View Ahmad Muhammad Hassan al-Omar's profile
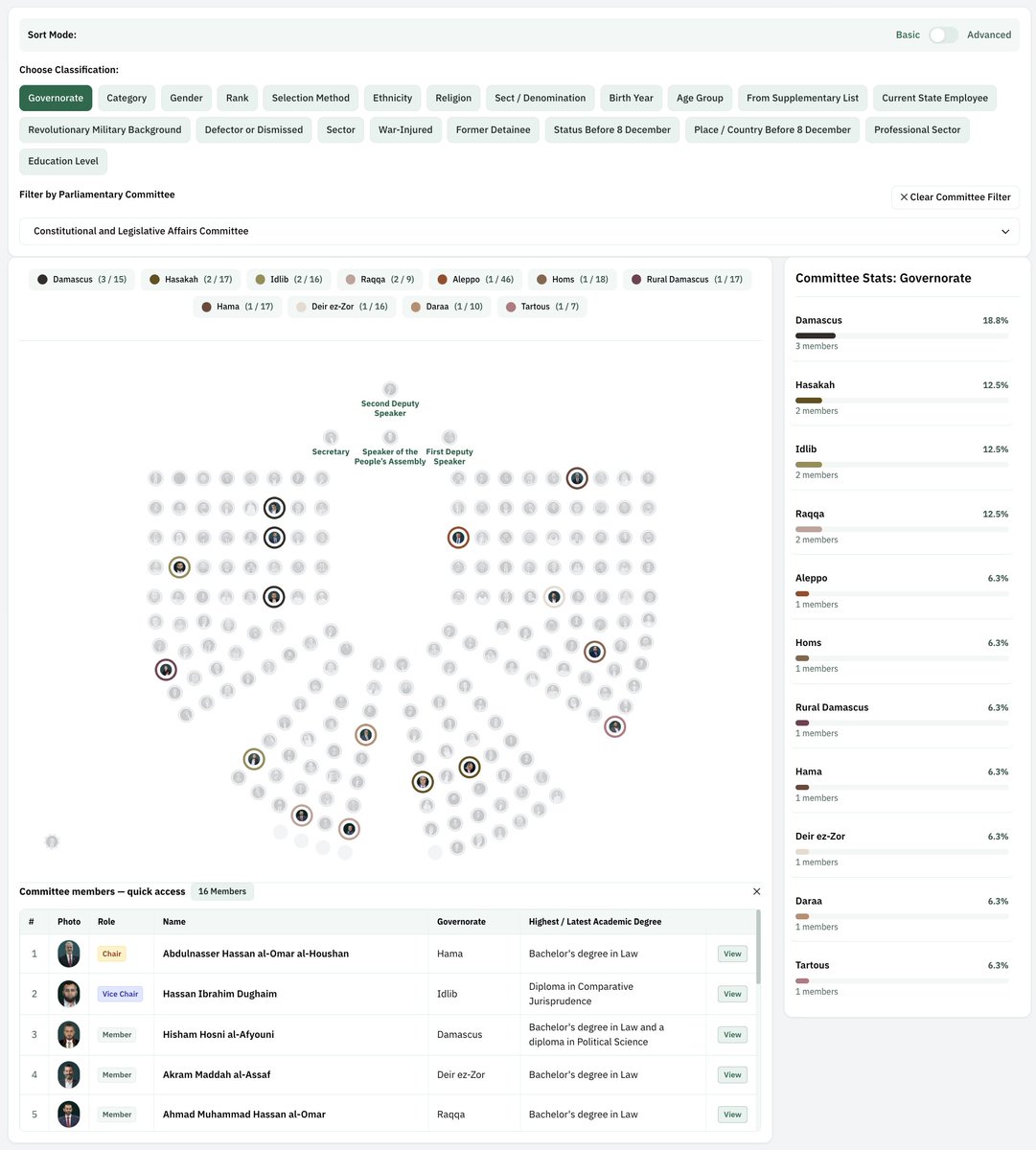The height and width of the screenshot is (1150, 1036). (732, 1115)
